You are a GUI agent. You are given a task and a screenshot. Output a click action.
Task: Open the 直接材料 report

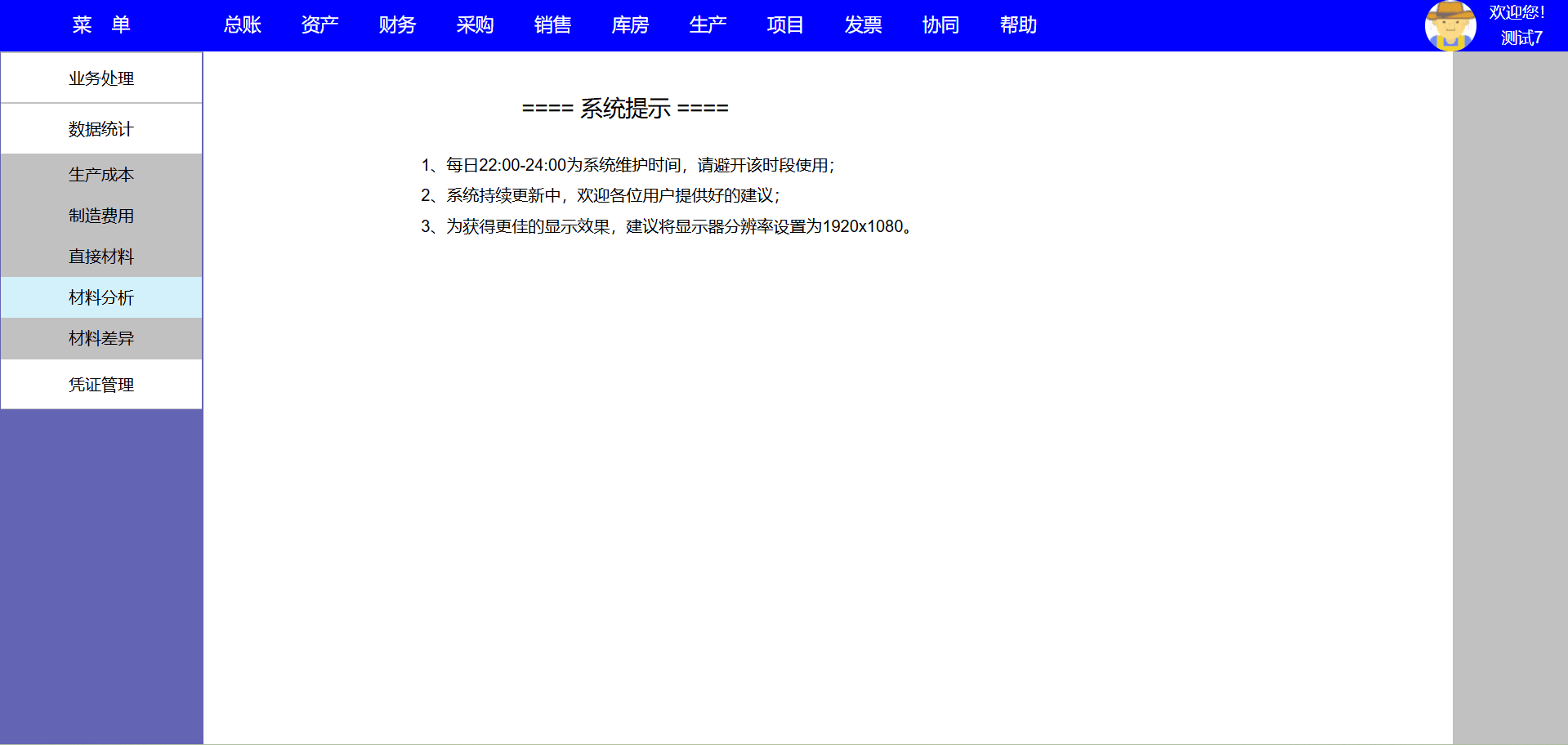click(101, 257)
